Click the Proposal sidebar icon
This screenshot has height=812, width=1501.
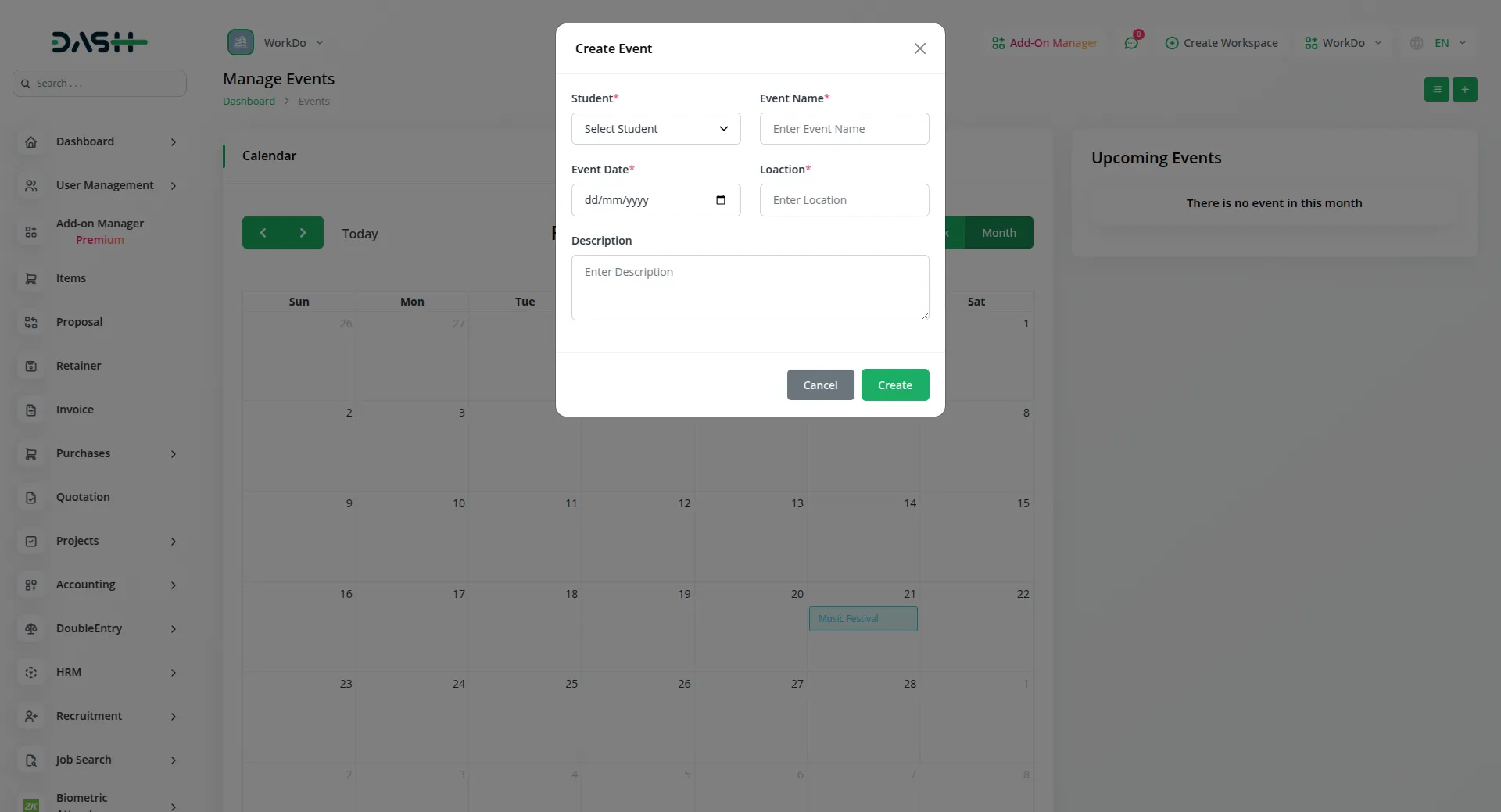31,323
